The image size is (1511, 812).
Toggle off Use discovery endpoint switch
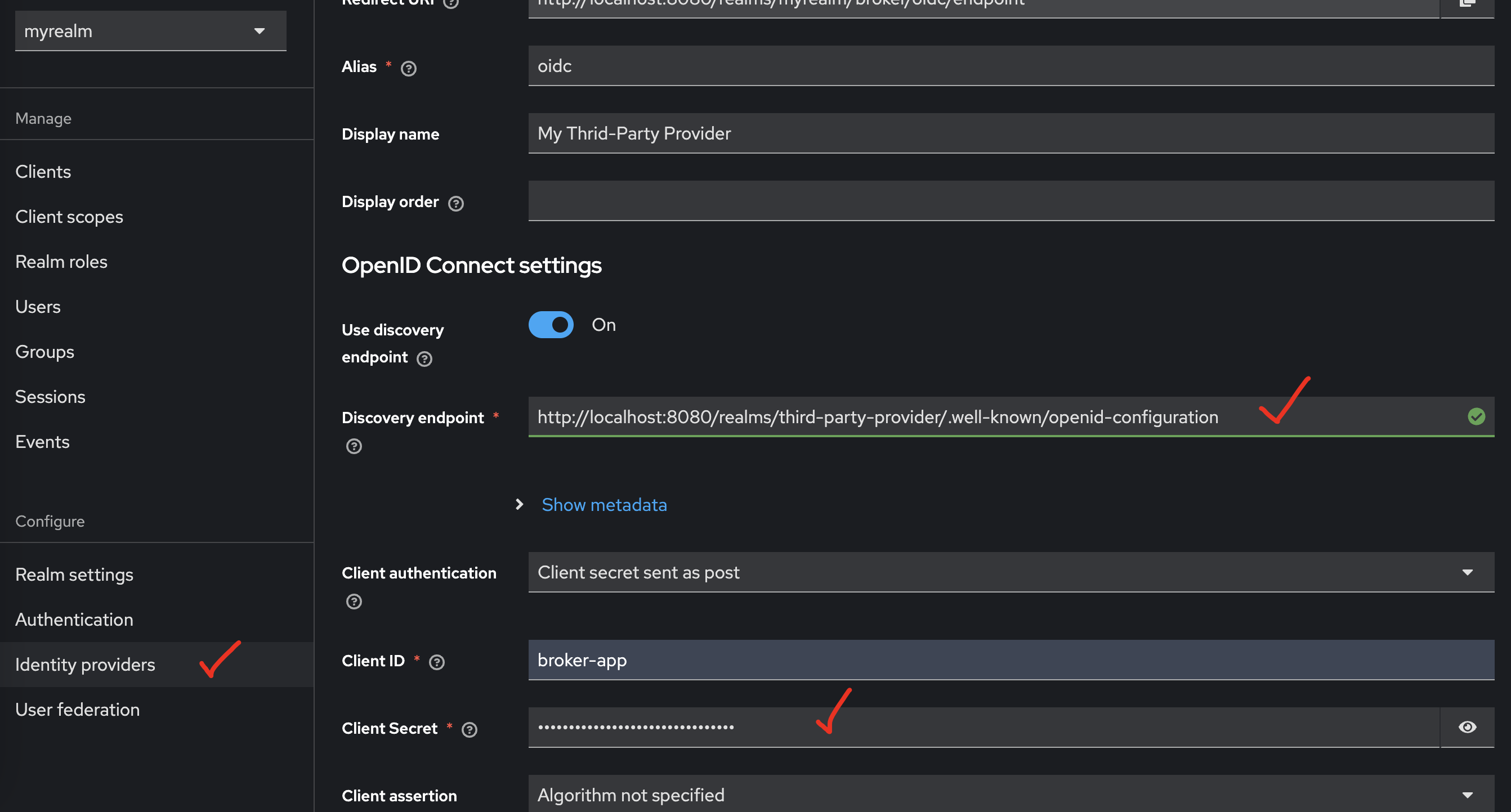551,325
